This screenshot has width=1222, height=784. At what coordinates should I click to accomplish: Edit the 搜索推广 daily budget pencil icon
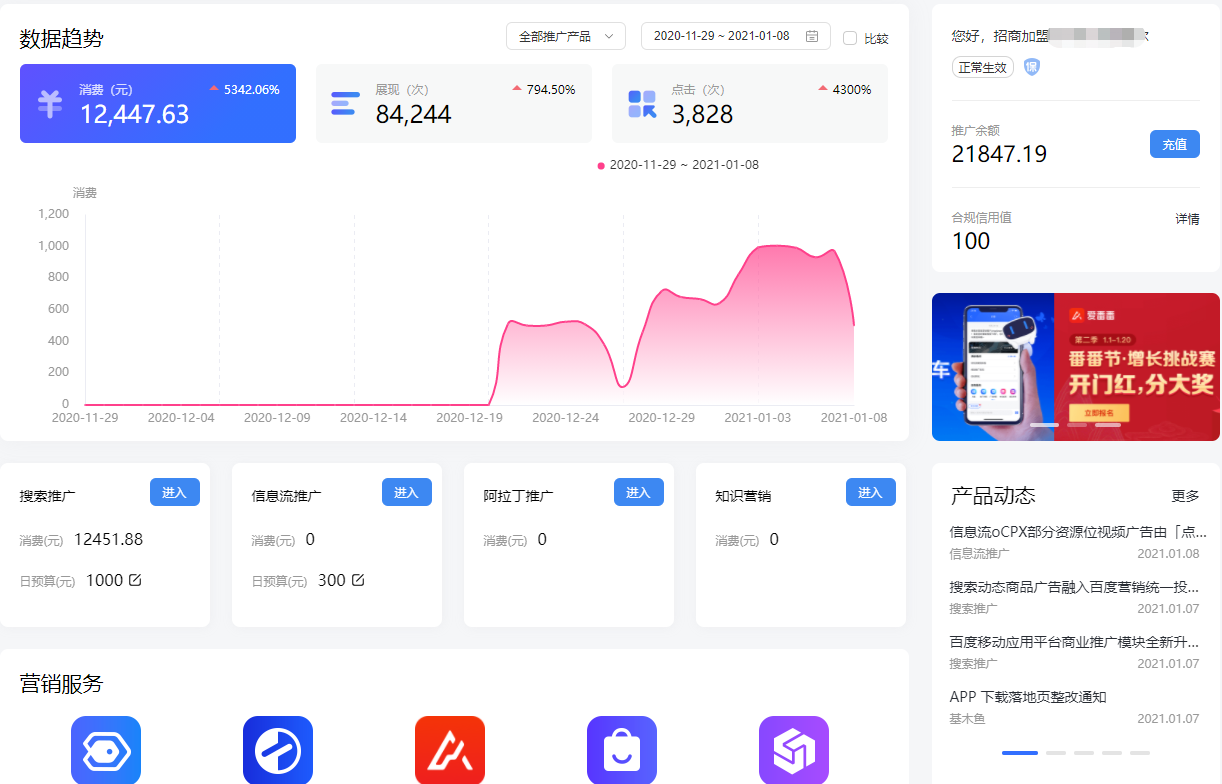pos(135,580)
